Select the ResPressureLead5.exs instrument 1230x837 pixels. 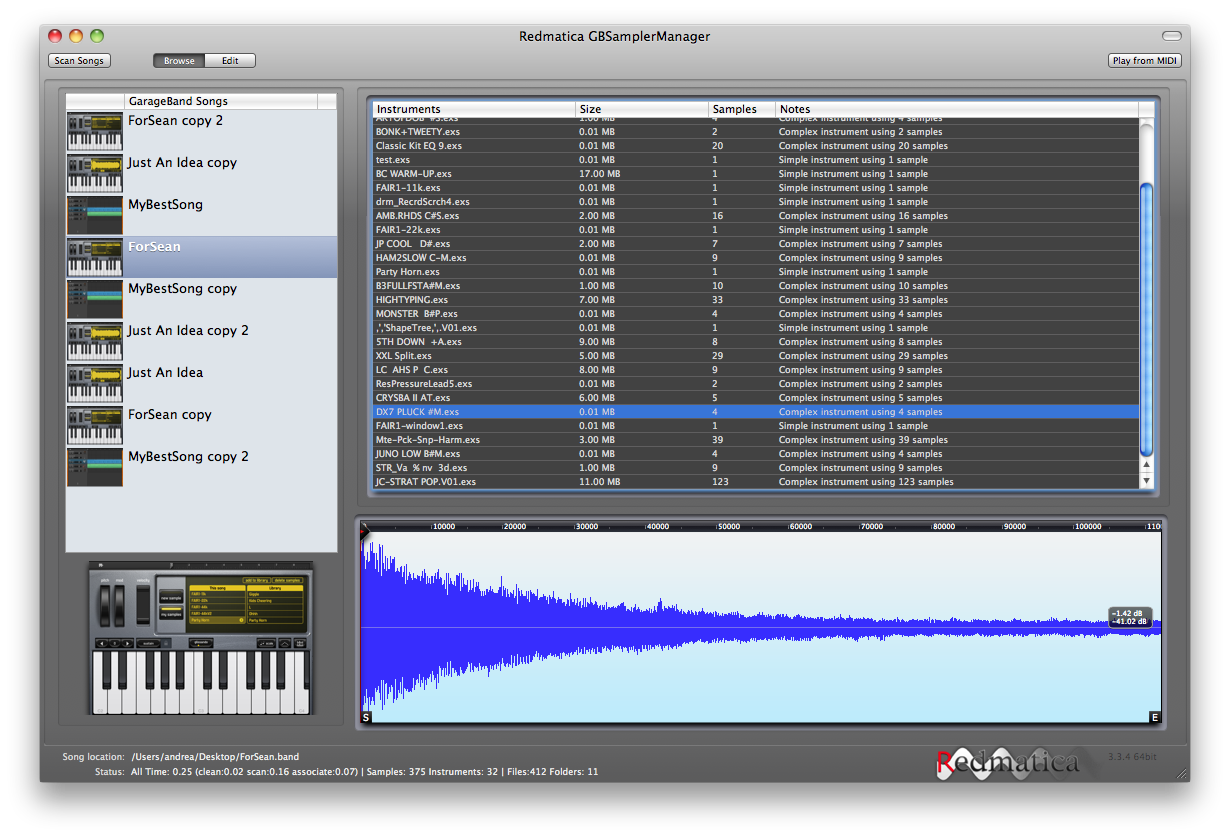[x=756, y=384]
